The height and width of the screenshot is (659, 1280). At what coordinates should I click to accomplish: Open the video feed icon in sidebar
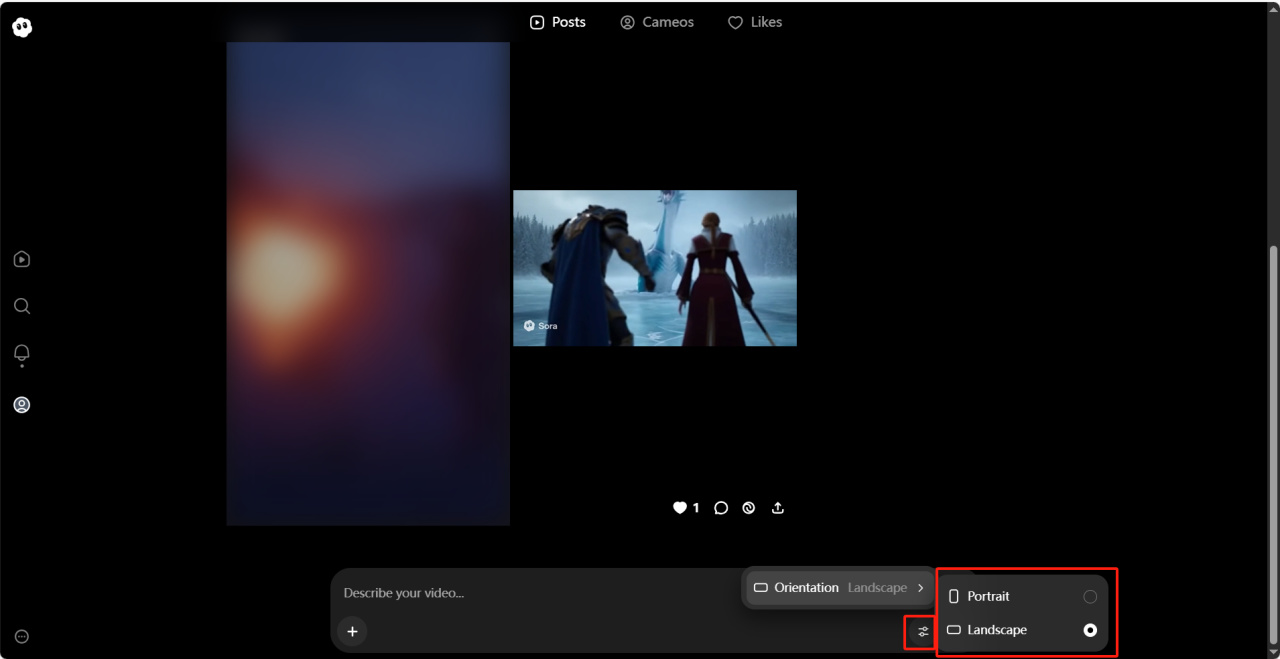[22, 259]
